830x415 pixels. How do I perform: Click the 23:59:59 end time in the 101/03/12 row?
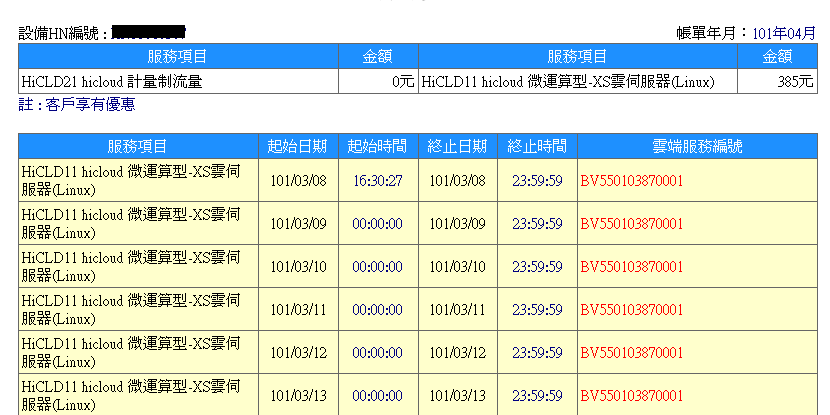[538, 352]
